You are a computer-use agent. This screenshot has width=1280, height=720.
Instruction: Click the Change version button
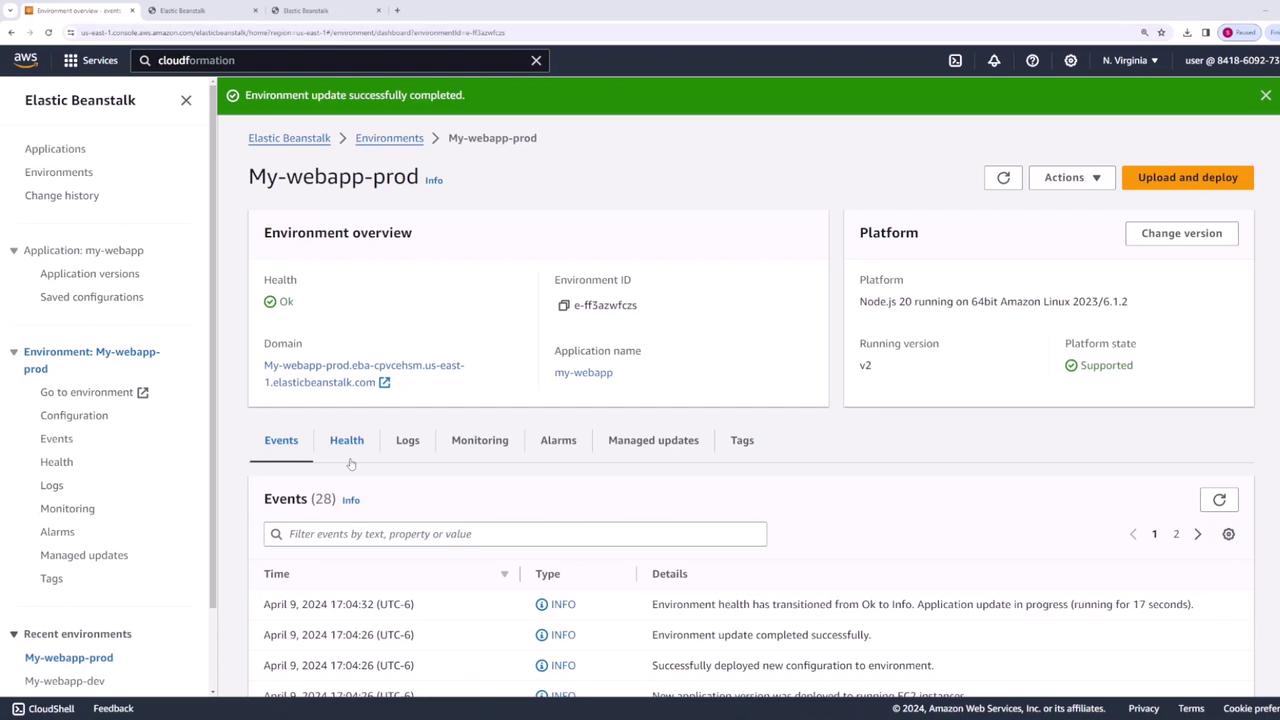pos(1182,233)
